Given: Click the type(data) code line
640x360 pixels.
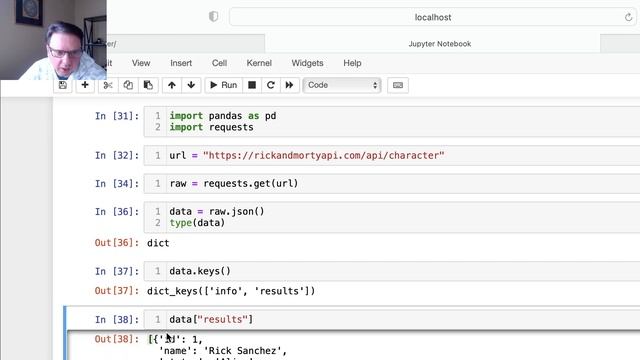Looking at the screenshot, I should [197, 223].
